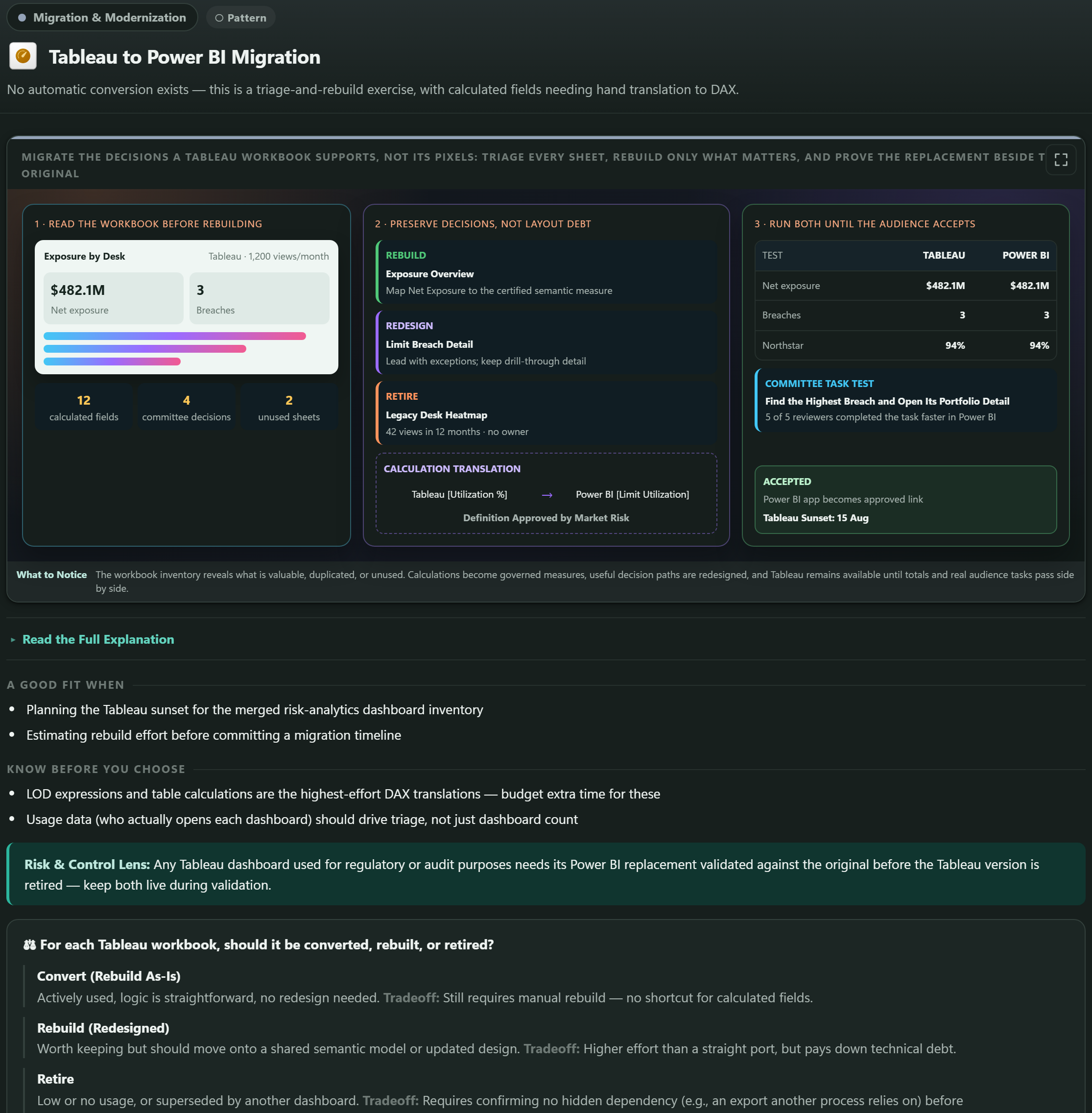Click the 2 unused sheets stat
This screenshot has height=1113, width=1092.
[x=289, y=408]
